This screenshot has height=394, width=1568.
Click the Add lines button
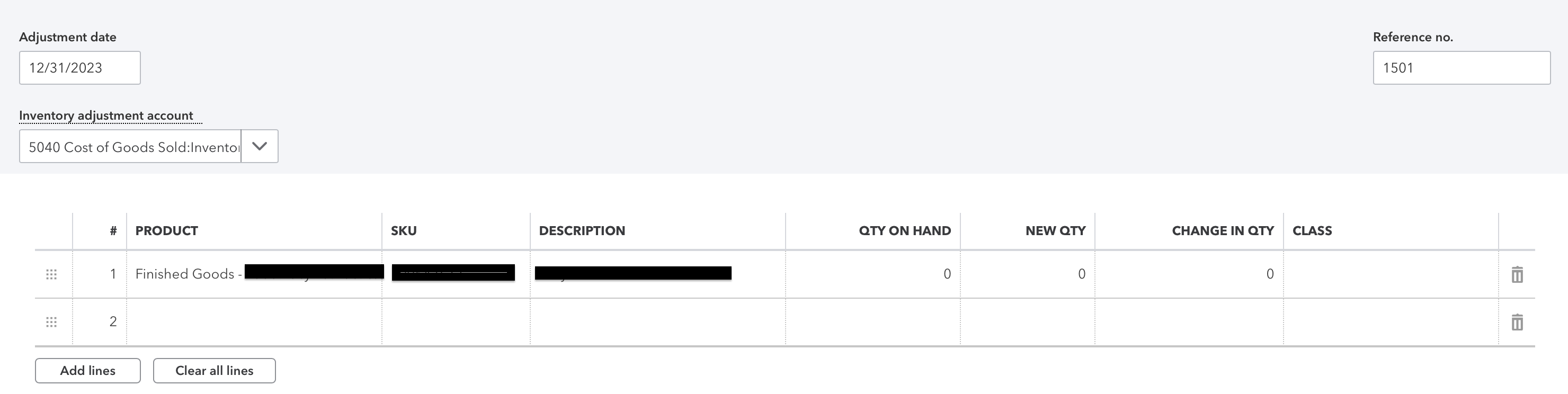tap(87, 371)
